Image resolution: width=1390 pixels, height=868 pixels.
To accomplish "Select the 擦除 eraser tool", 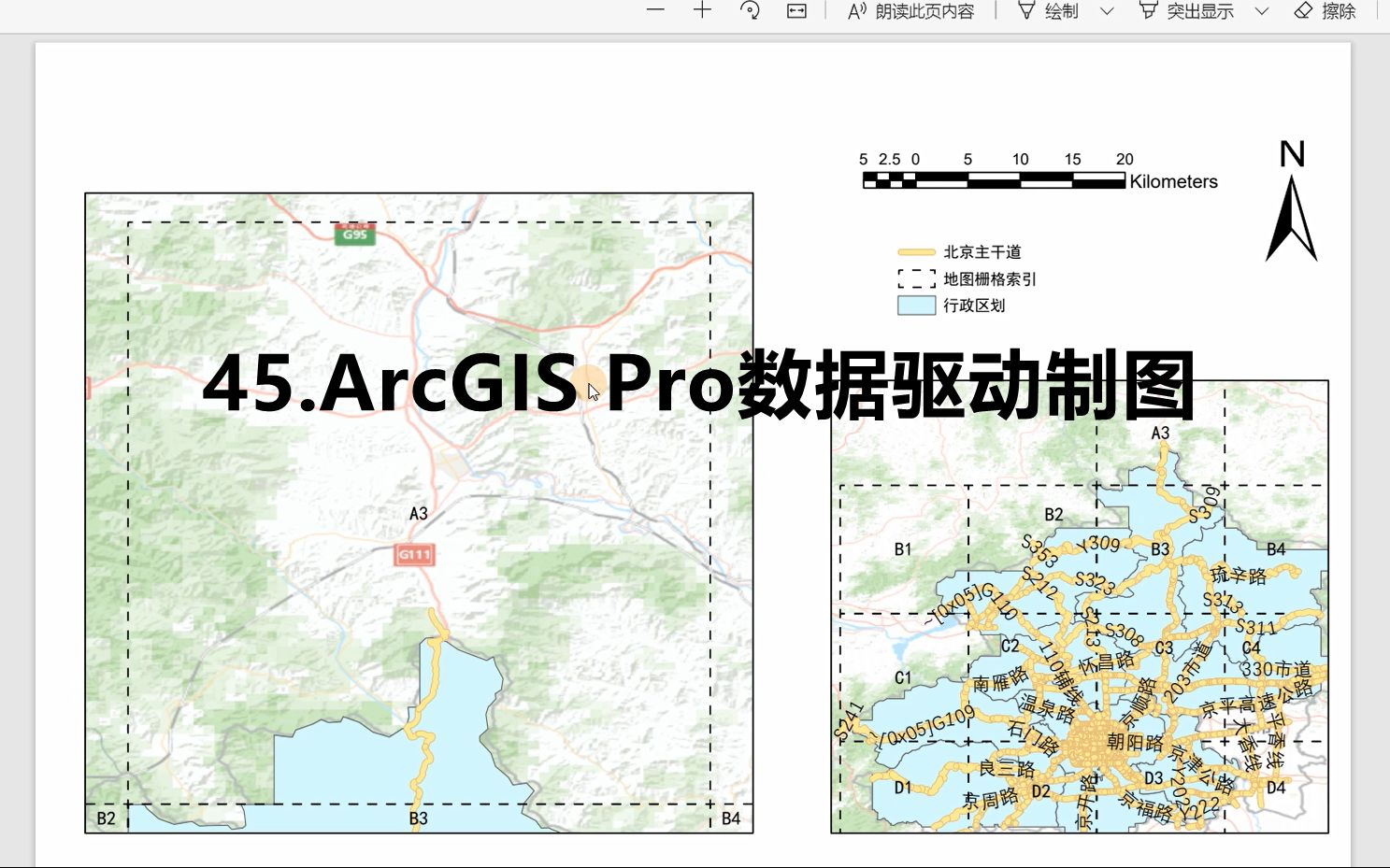I will point(1325,11).
